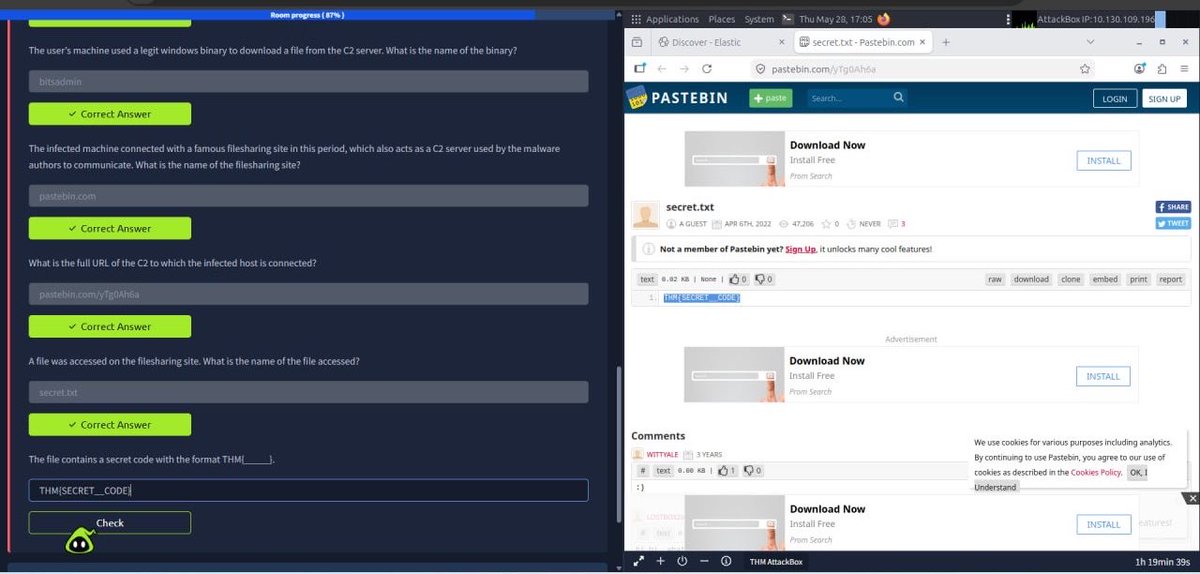The width and height of the screenshot is (1200, 574).
Task: Click the THM AttackBox label in bottom bar
Action: coord(776,562)
